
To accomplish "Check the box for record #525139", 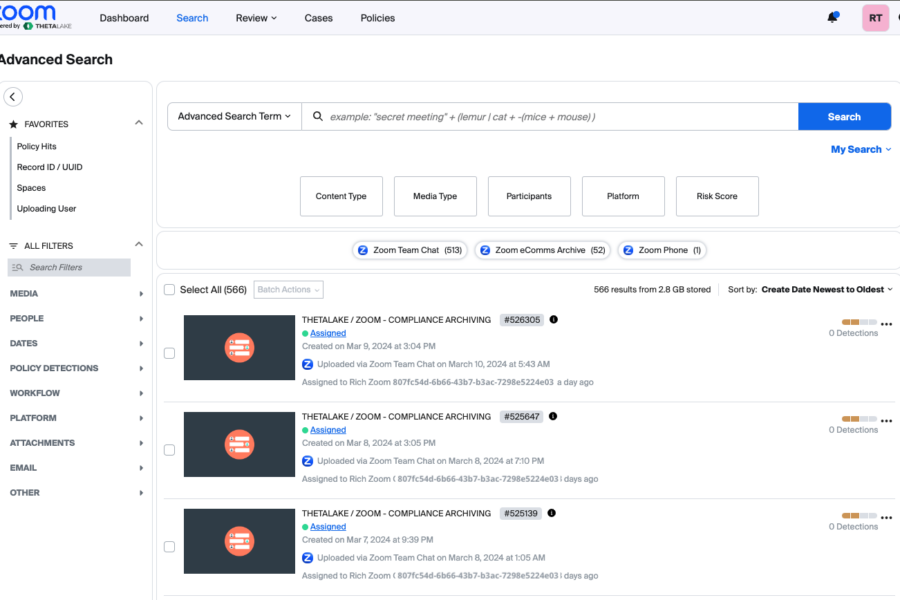I will (169, 547).
